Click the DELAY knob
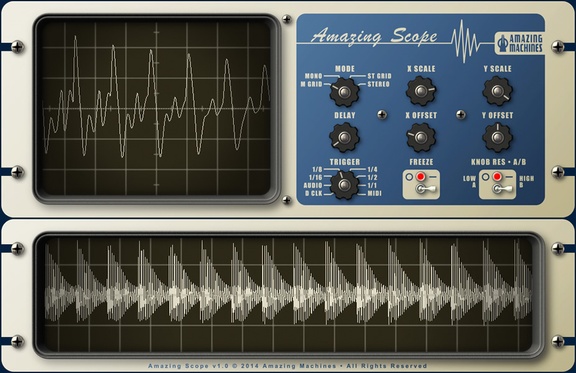 [x=344, y=138]
